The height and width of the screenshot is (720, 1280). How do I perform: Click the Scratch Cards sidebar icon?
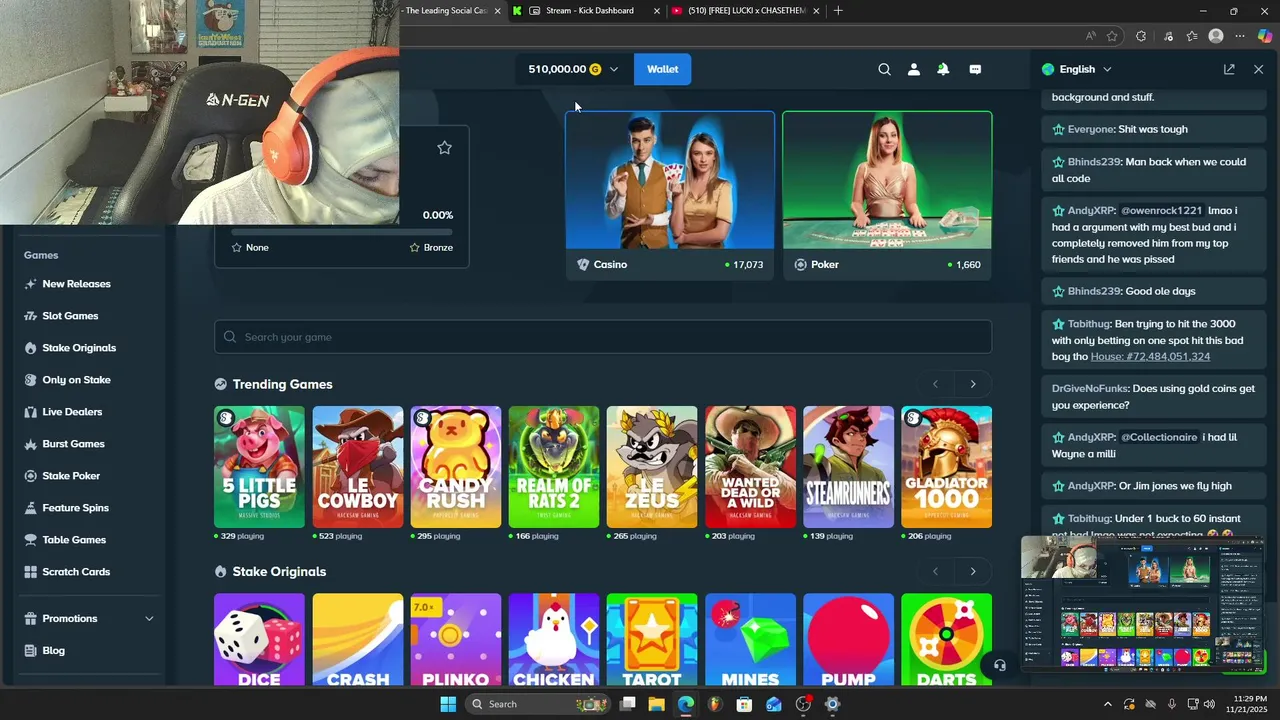(32, 572)
